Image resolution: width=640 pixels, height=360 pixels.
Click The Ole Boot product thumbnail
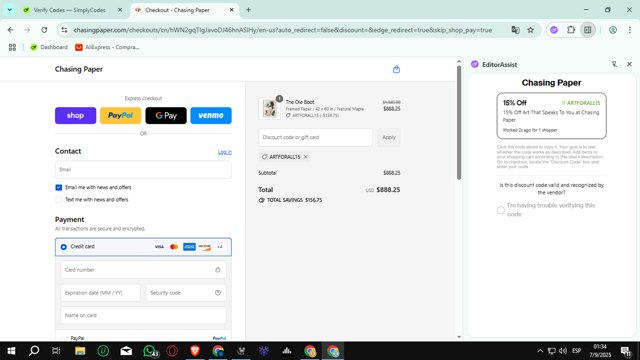269,109
